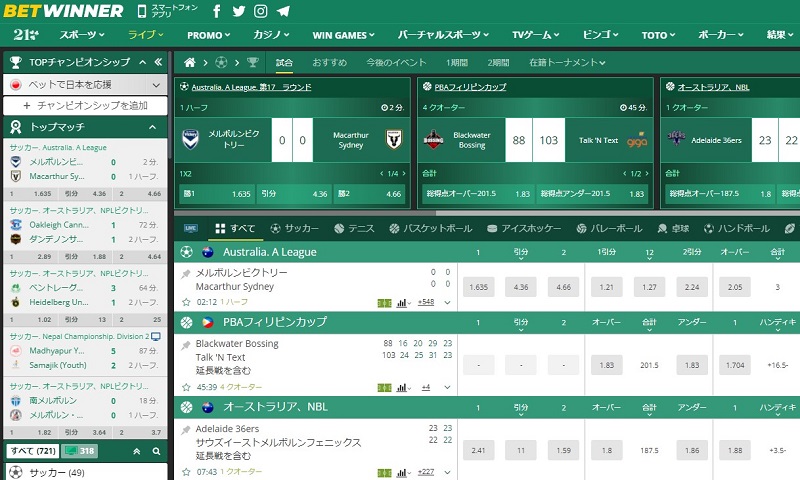The image size is (800, 480).
Task: Click the smartphone app icon
Action: pyautogui.click(x=142, y=11)
